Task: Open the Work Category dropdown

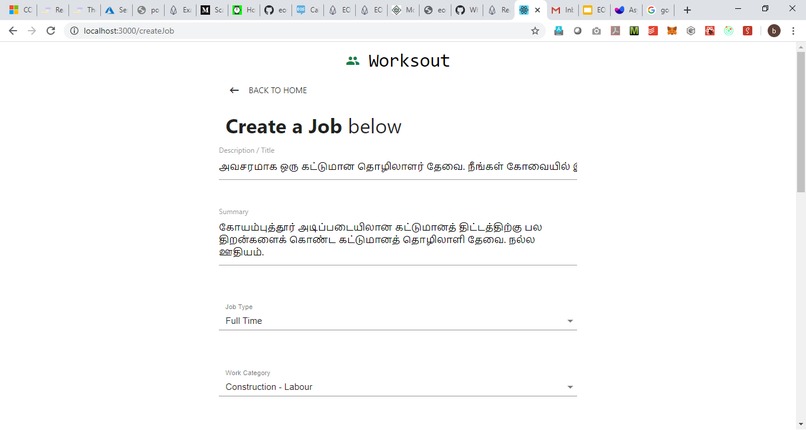Action: [x=398, y=387]
